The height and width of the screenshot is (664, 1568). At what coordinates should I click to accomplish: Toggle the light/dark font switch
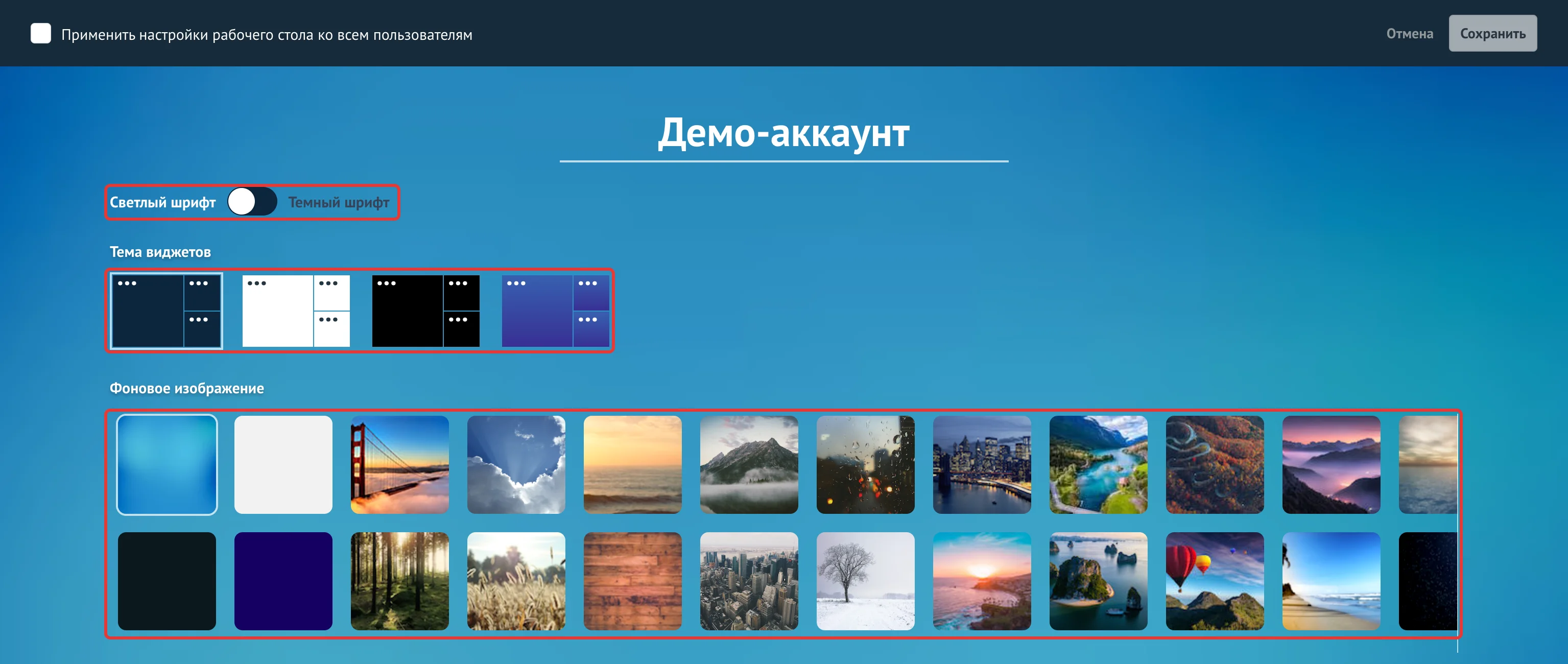(252, 201)
